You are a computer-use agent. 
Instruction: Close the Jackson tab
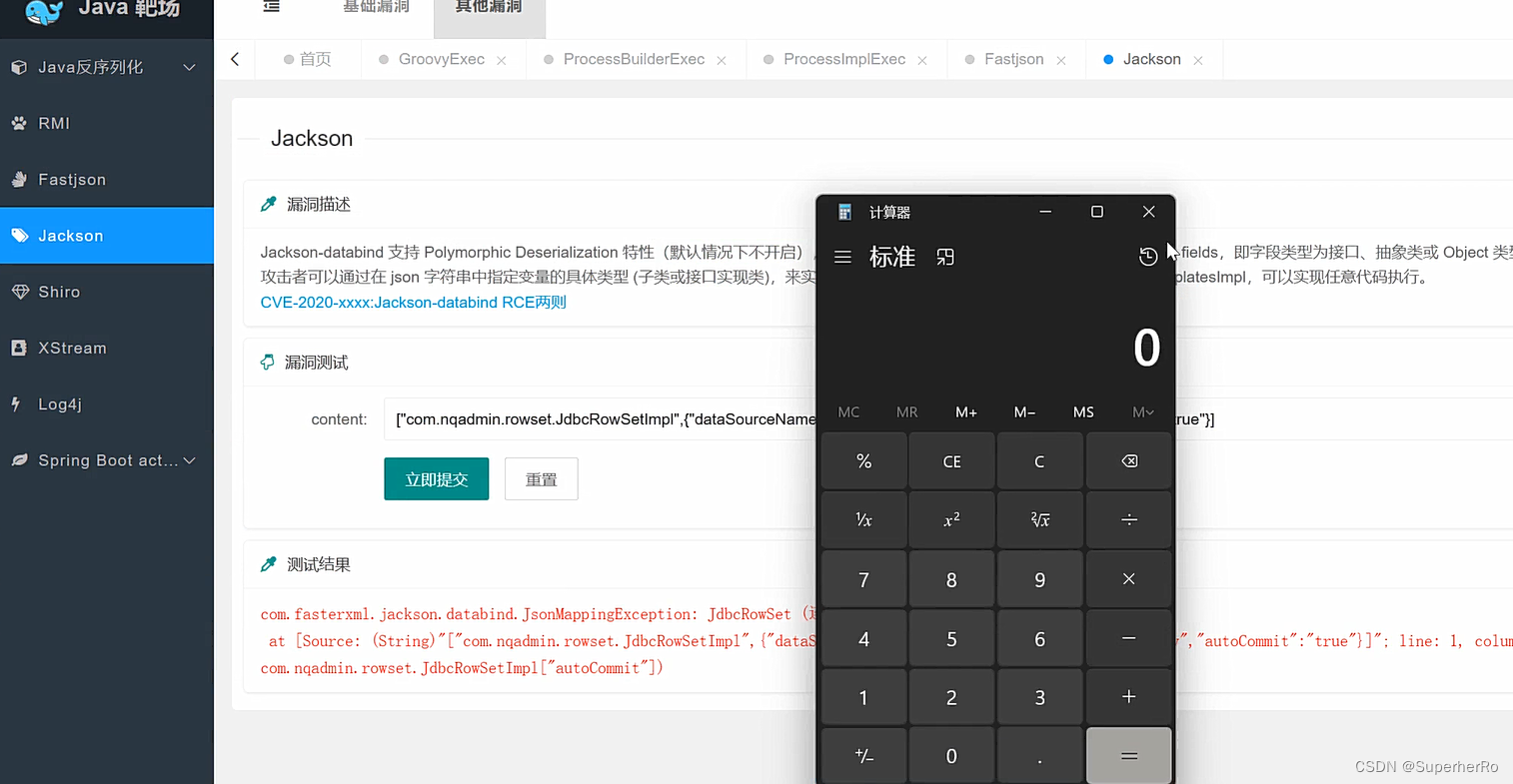point(1198,60)
